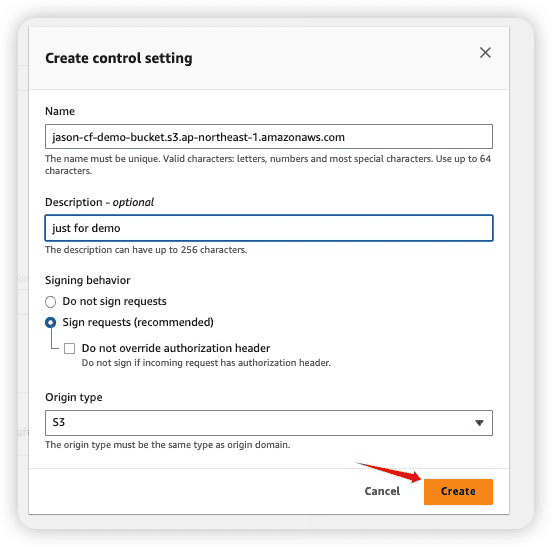This screenshot has height=547, width=552.
Task: Click the 'Name' field label
Action: pos(60,111)
